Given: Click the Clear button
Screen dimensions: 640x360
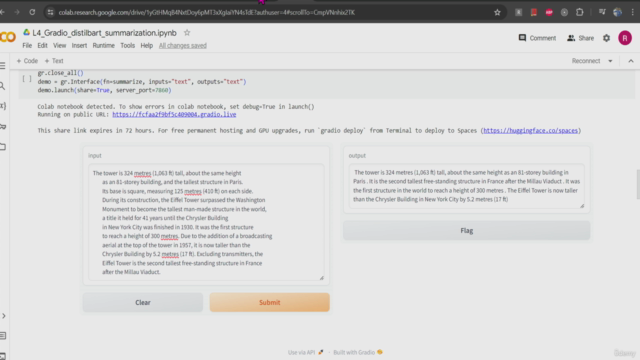Looking at the screenshot, I should pyautogui.click(x=143, y=302).
